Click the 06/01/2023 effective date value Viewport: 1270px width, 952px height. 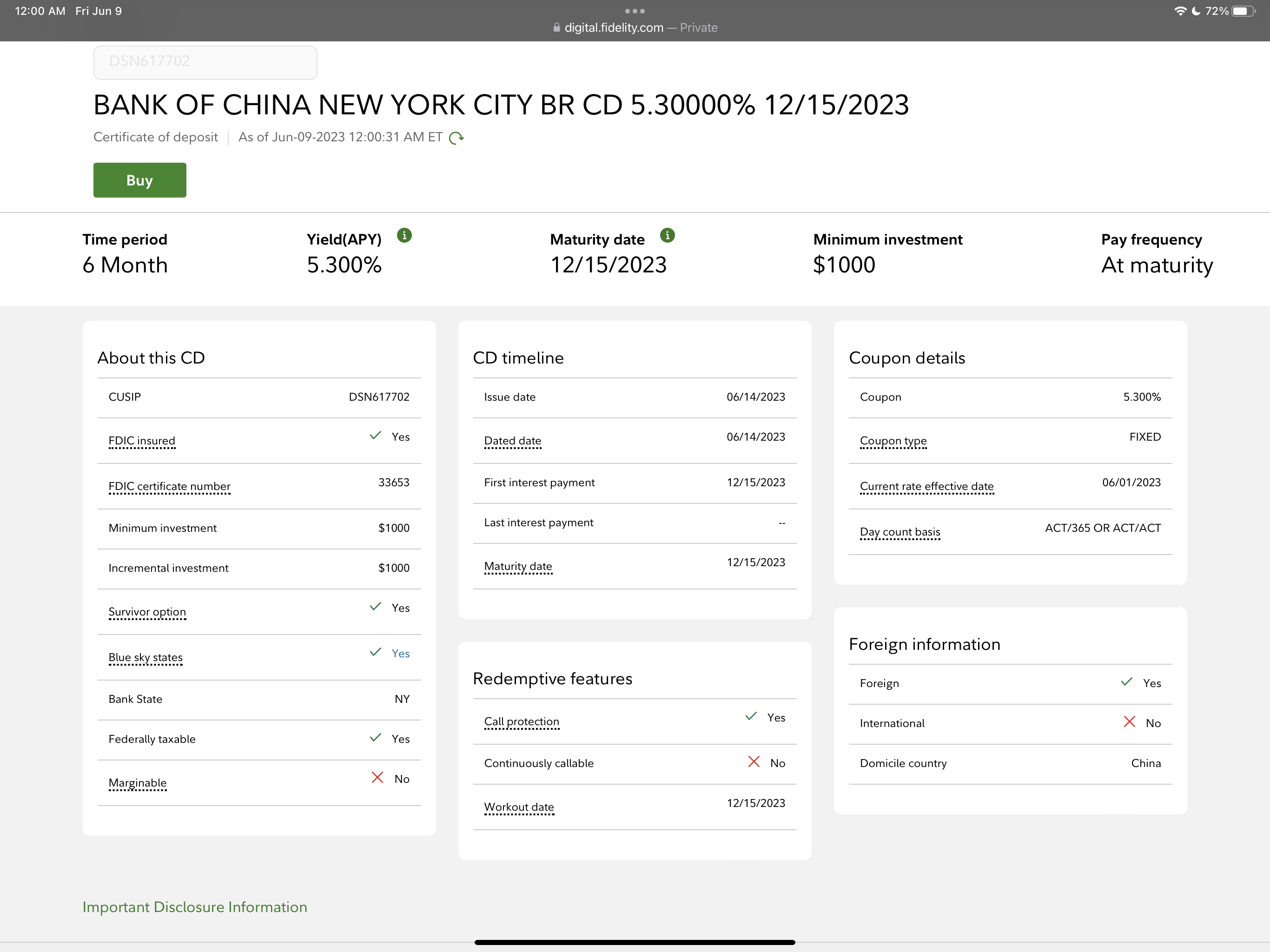[x=1131, y=483]
